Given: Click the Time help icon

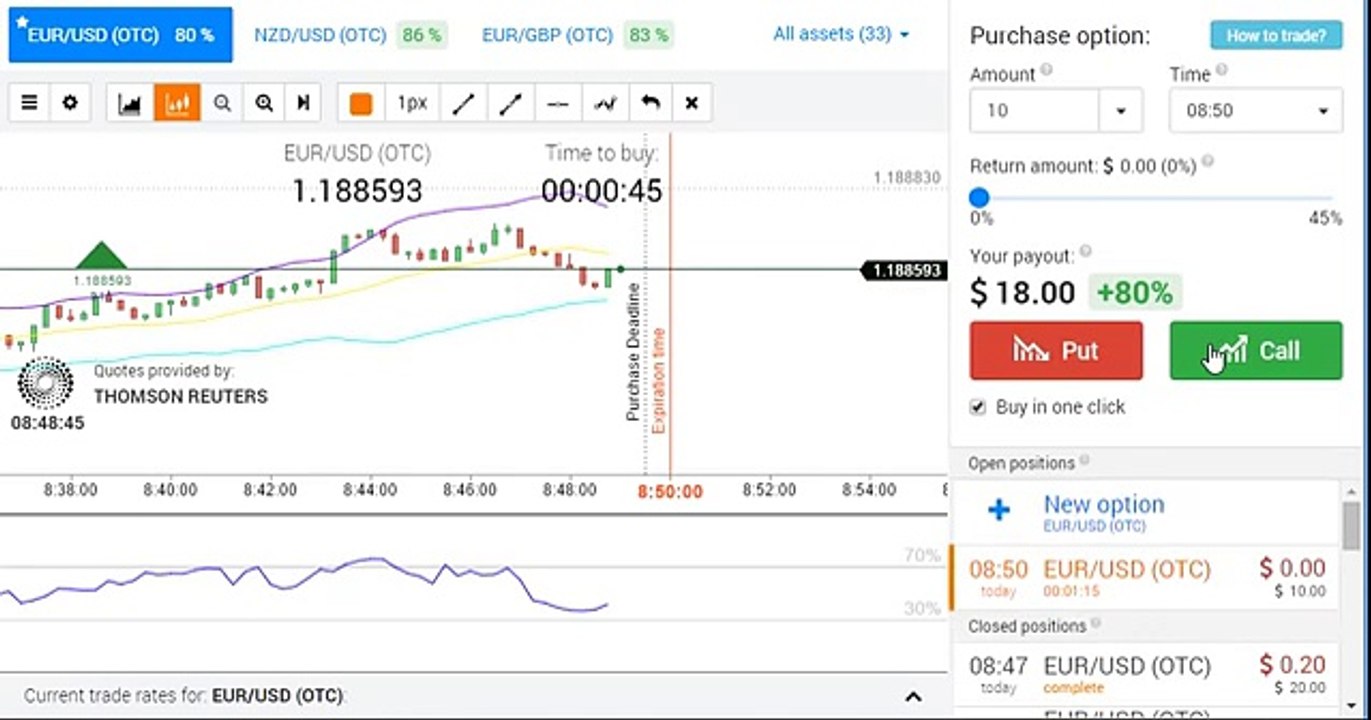Looking at the screenshot, I should tap(1221, 70).
